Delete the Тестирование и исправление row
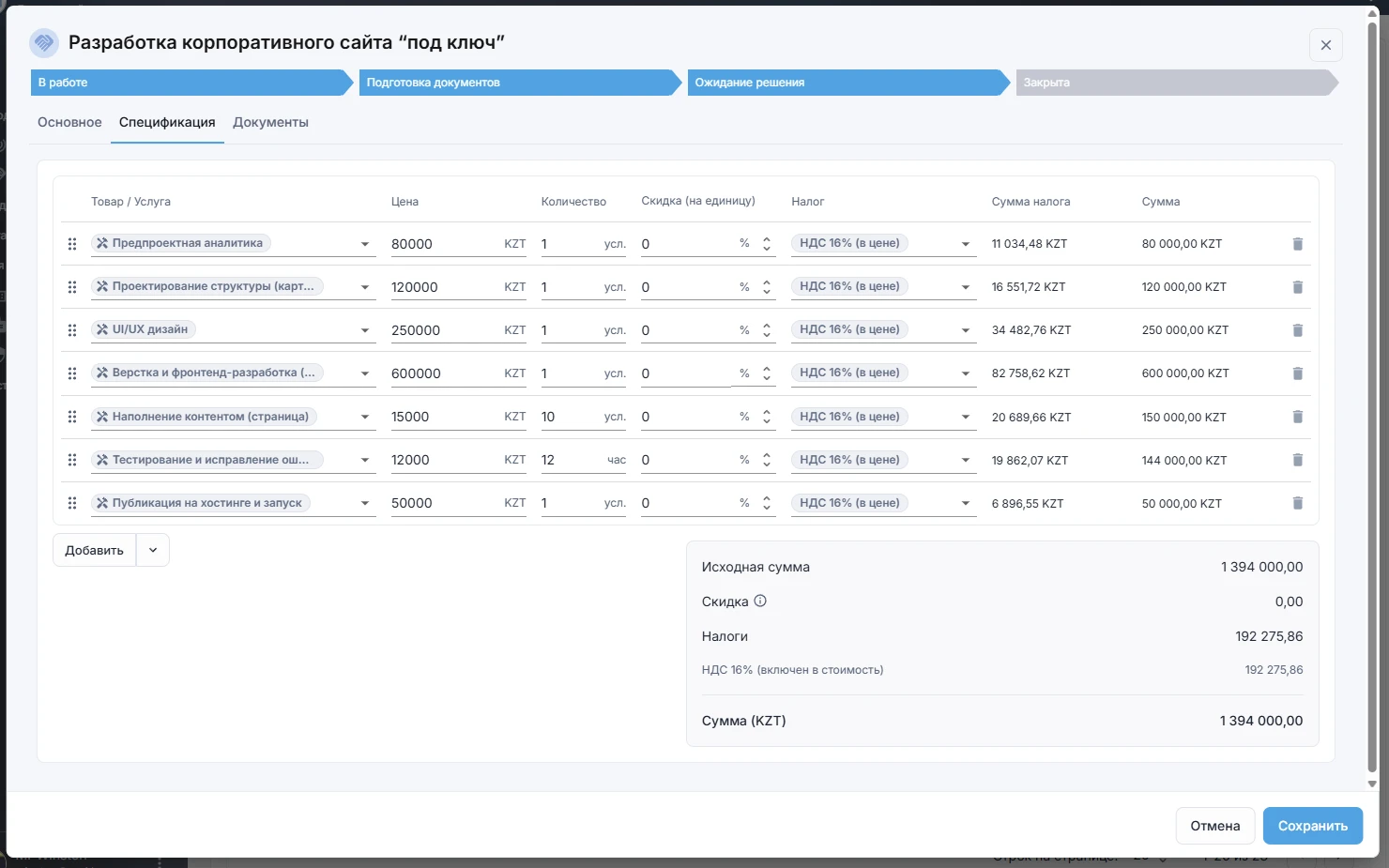 tap(1297, 460)
